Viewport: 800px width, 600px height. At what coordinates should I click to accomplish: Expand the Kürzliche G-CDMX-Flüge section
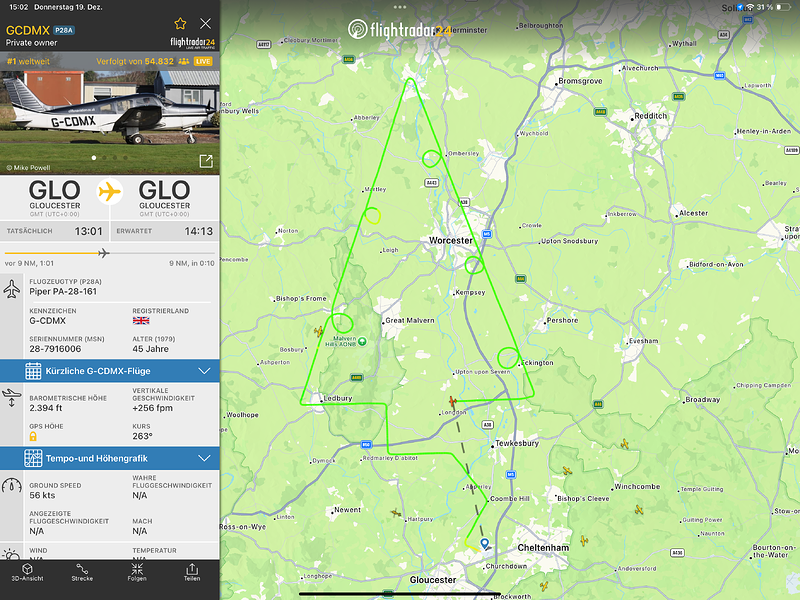[x=110, y=371]
